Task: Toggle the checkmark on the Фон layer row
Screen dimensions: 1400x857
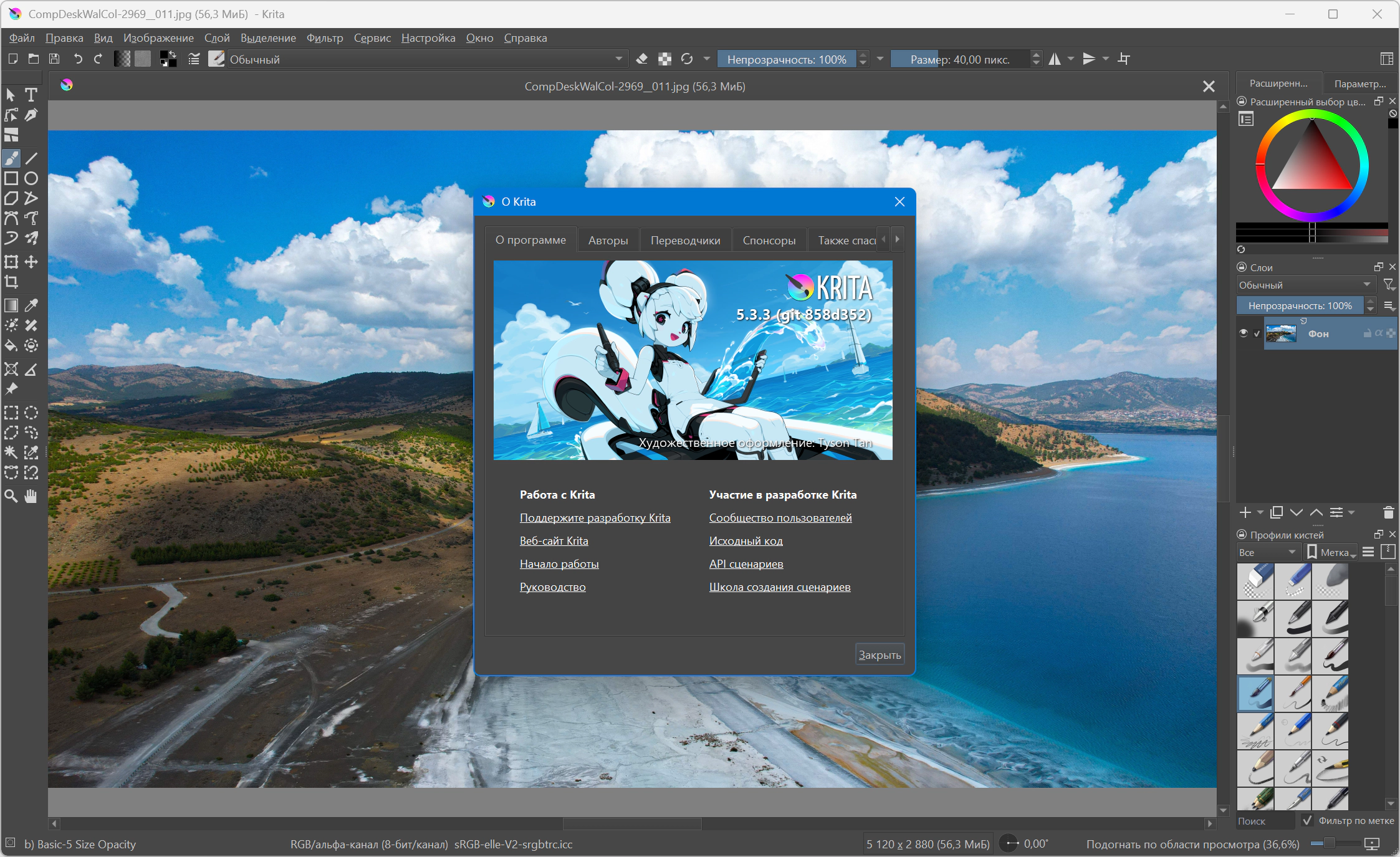Action: [x=1257, y=333]
